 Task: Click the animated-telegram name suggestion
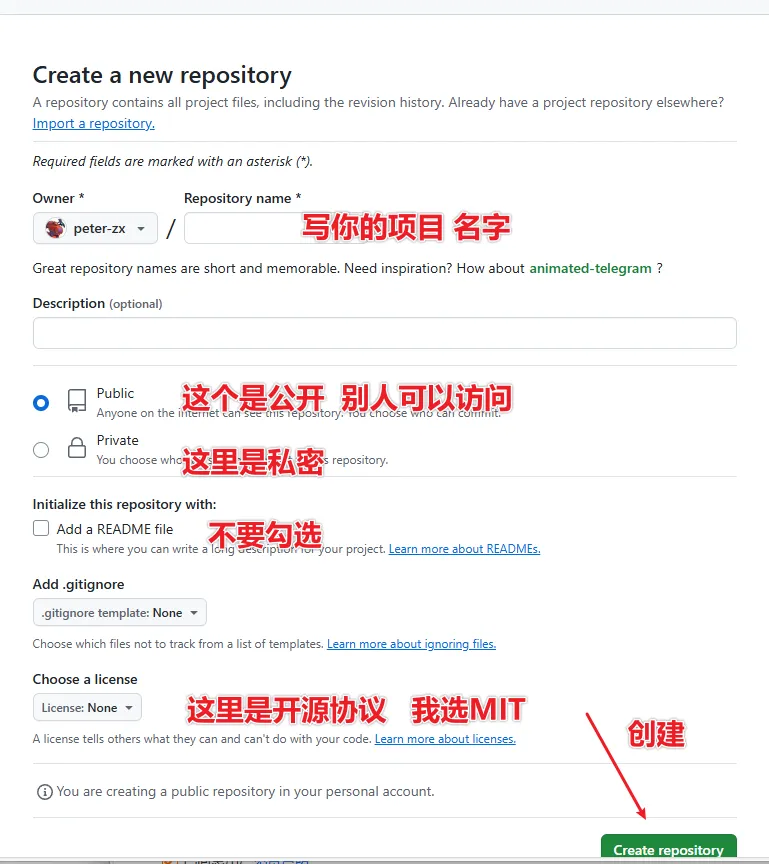591,268
